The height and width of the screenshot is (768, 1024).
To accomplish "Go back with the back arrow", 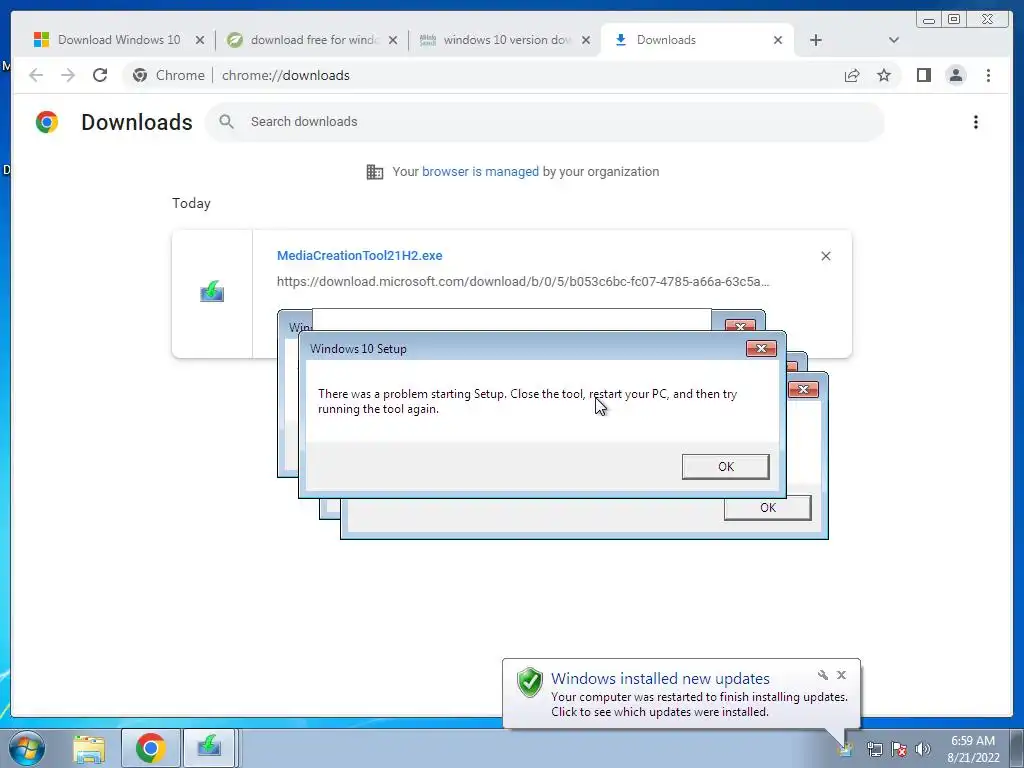I will click(36, 75).
